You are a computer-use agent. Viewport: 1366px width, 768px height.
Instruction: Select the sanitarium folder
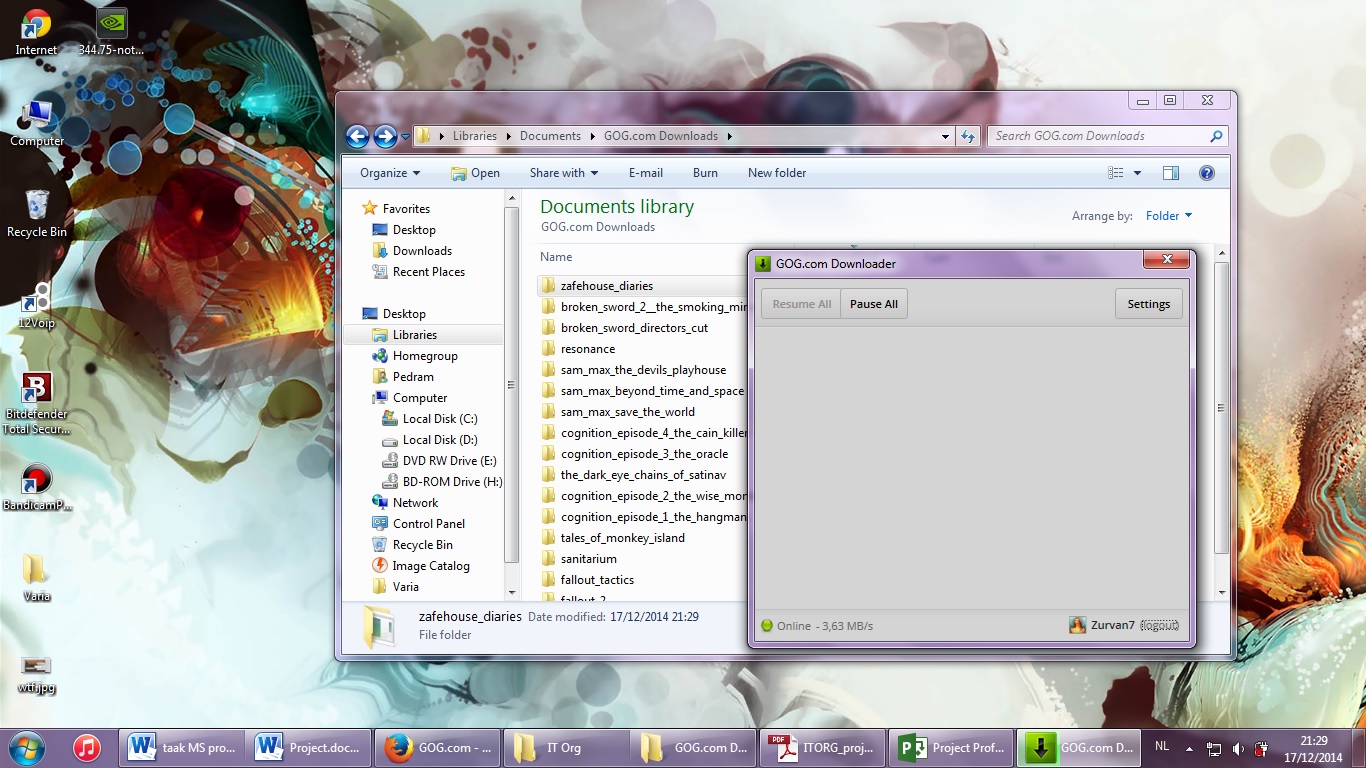point(588,559)
